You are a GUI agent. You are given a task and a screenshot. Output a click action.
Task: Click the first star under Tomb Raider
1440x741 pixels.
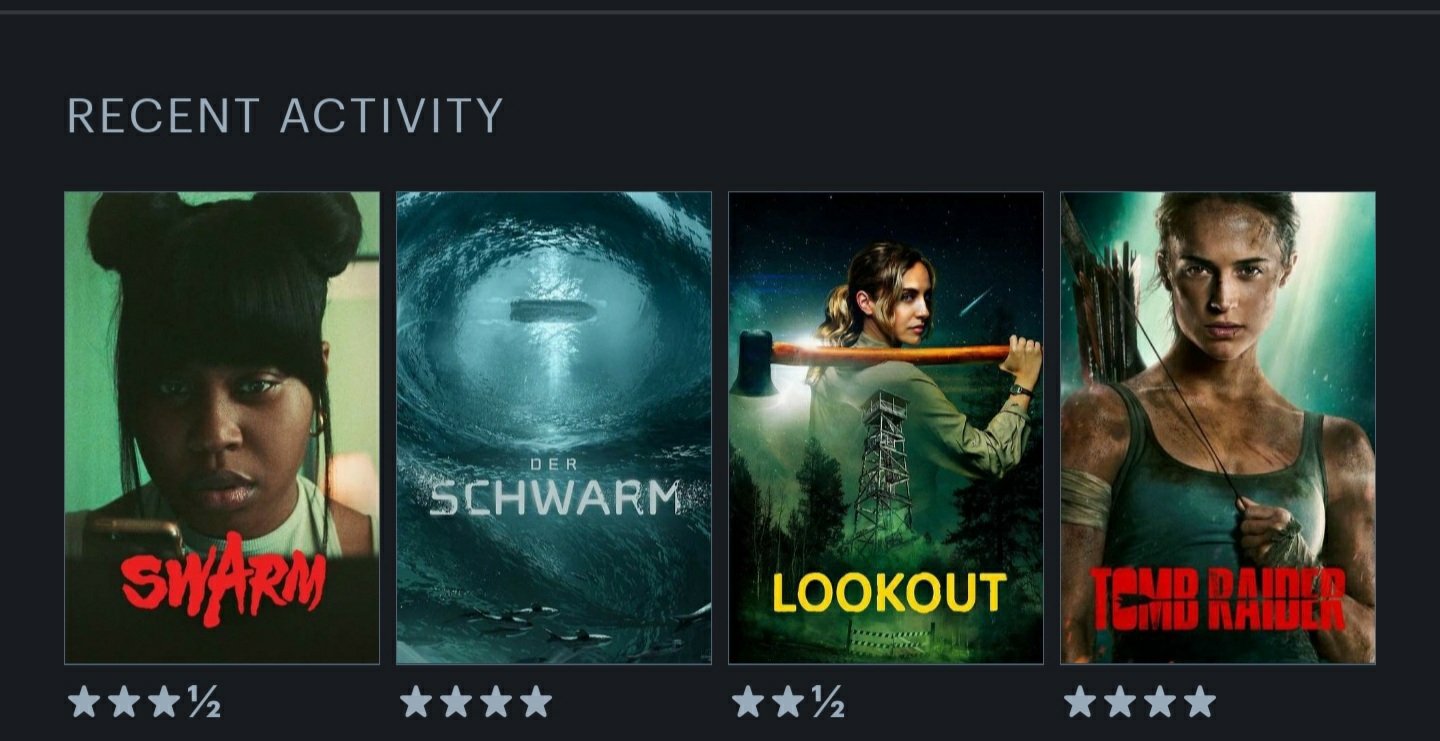pyautogui.click(x=1079, y=702)
